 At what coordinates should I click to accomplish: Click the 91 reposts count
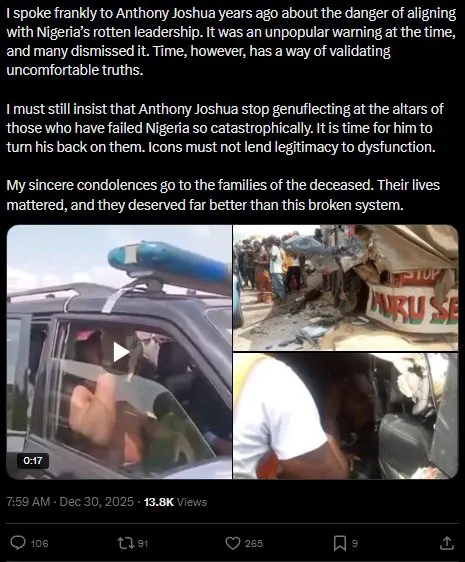[x=143, y=543]
